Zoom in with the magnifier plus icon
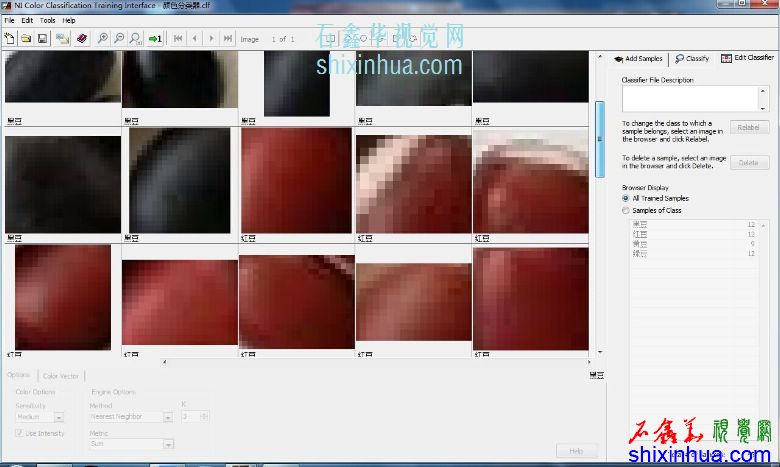This screenshot has width=780, height=467. click(103, 39)
